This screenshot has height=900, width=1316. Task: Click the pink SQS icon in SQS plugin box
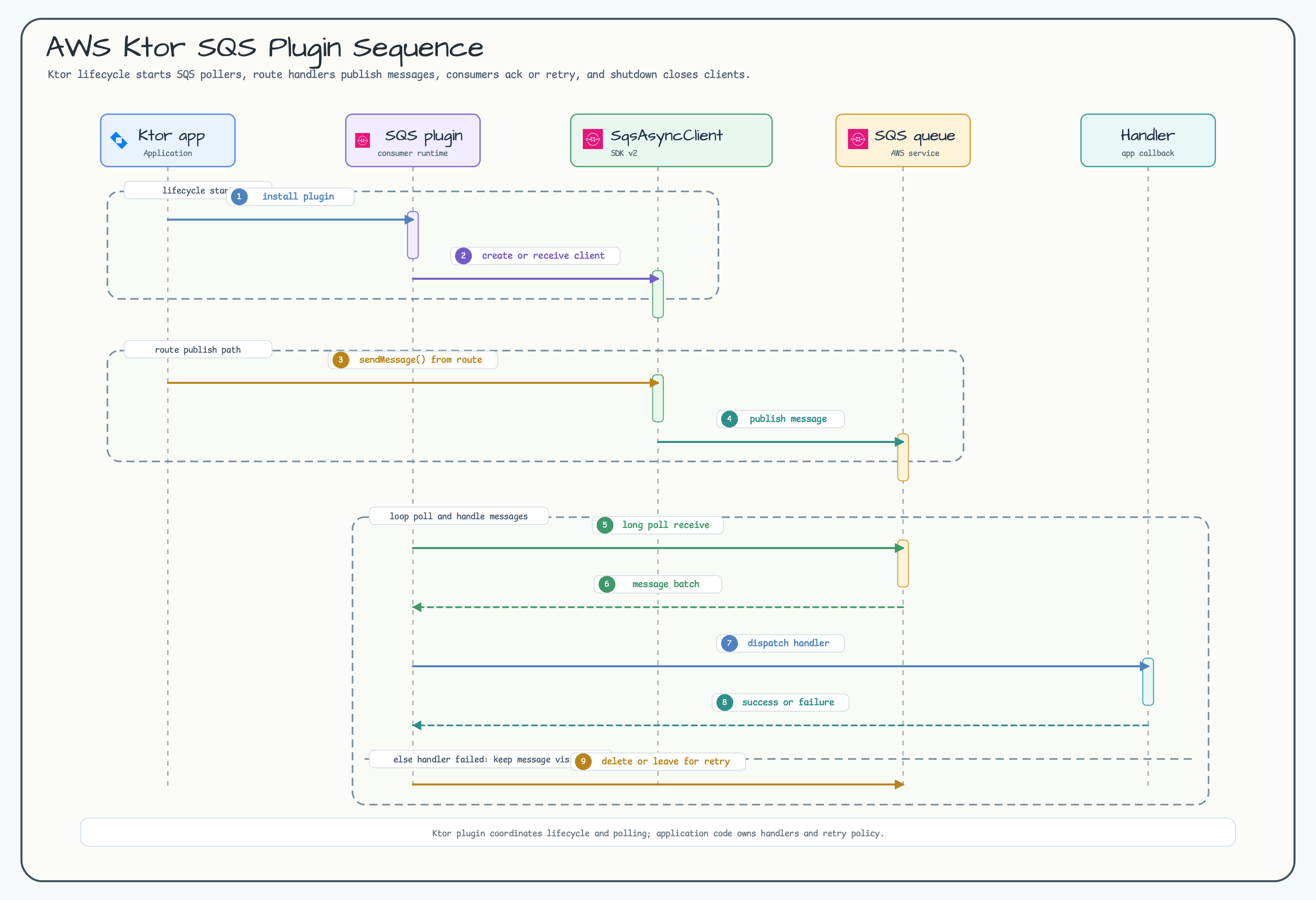[x=363, y=140]
